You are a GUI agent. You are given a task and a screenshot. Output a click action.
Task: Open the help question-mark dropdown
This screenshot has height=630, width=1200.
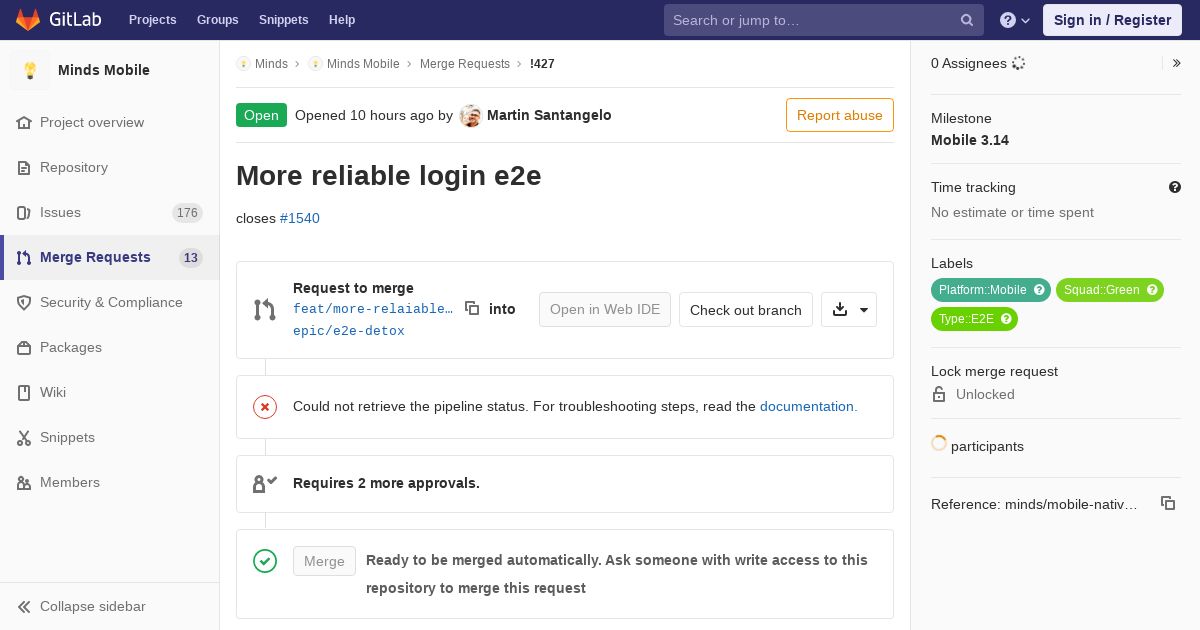1015,20
